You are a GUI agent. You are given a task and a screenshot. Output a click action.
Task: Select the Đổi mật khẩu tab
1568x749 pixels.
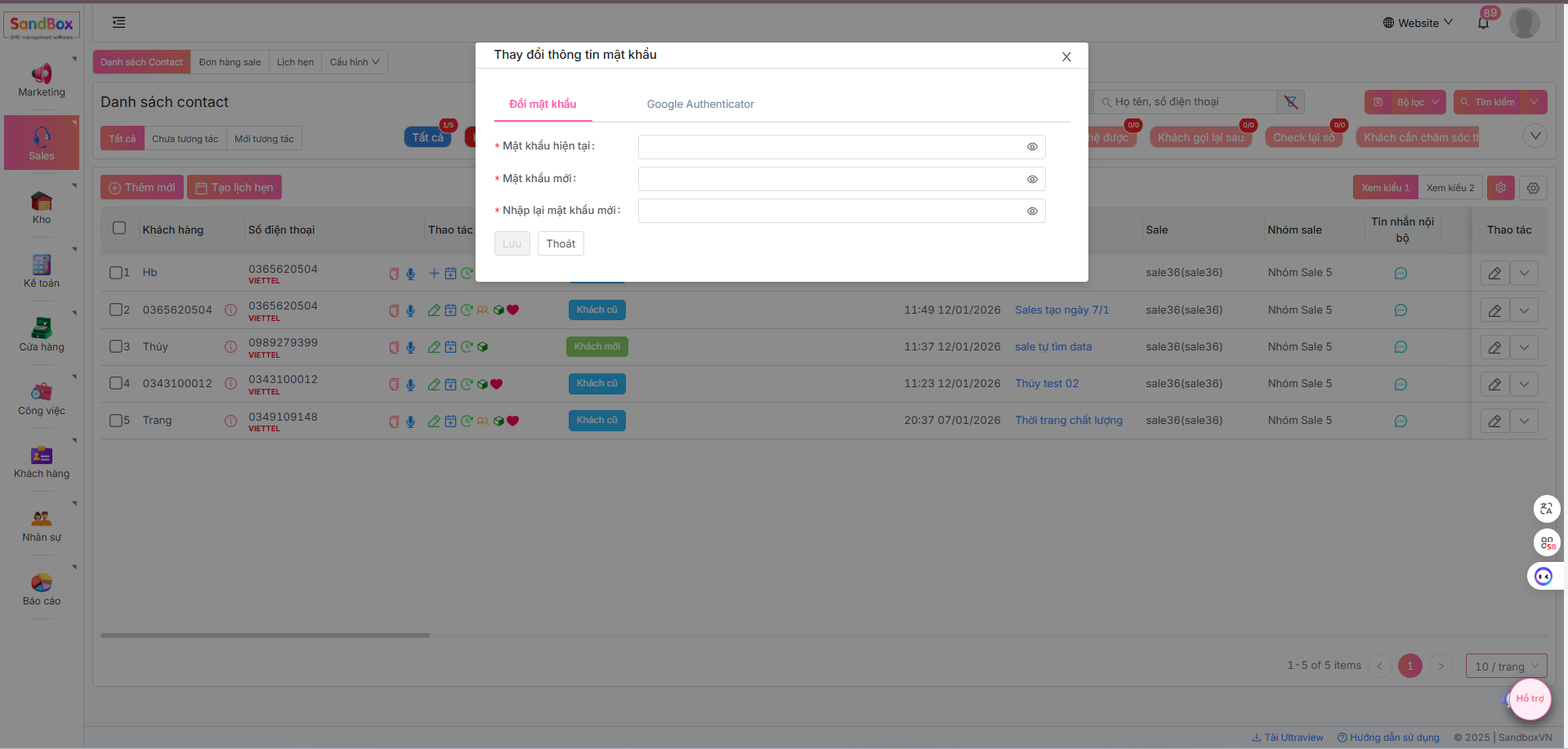click(543, 105)
